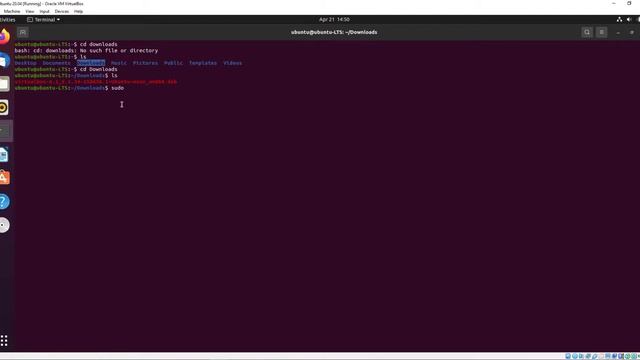Click the Templates directory in ls output
This screenshot has width=640, height=360.
click(x=203, y=63)
